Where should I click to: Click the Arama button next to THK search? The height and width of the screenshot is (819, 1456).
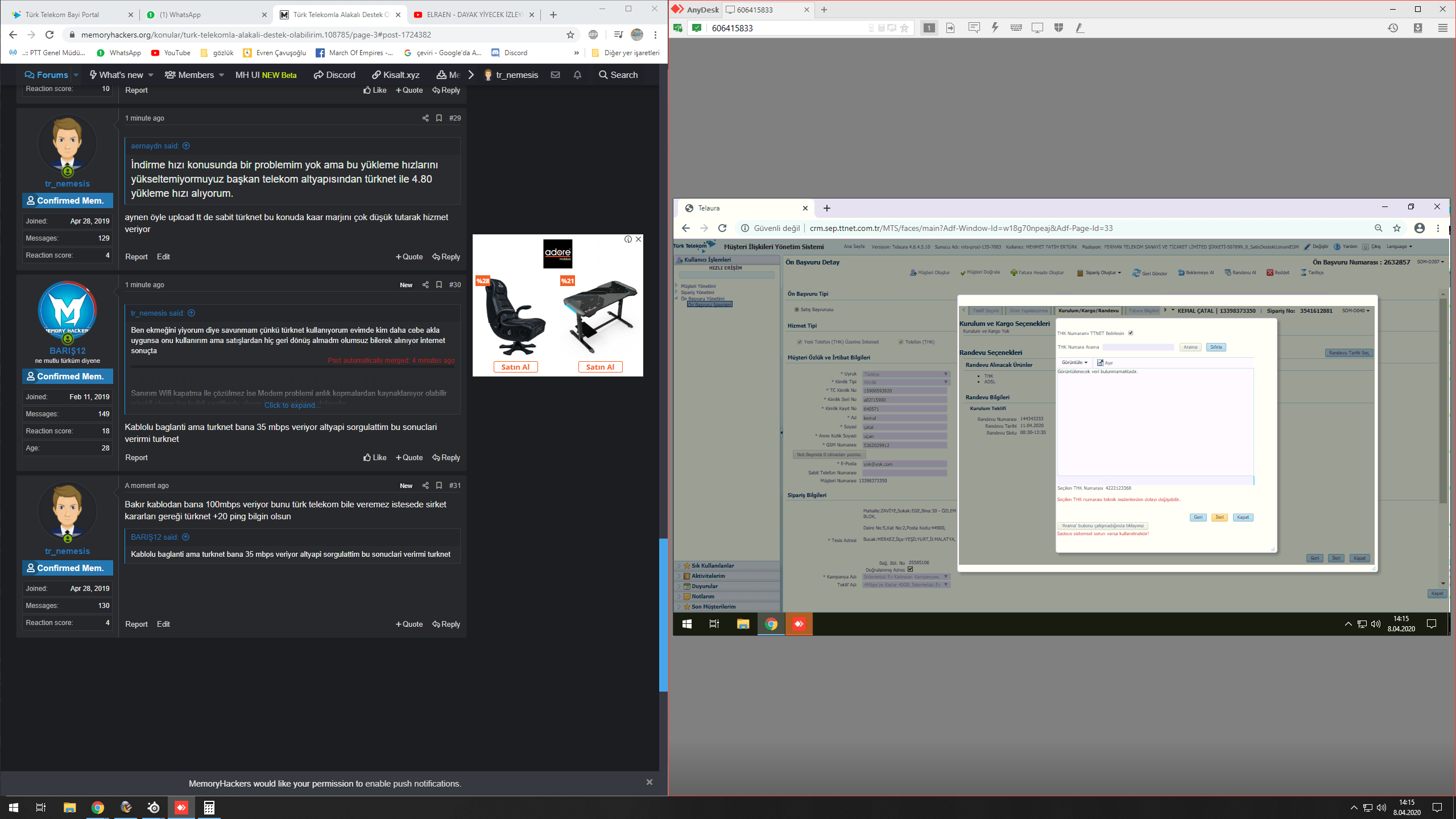pos(1190,348)
